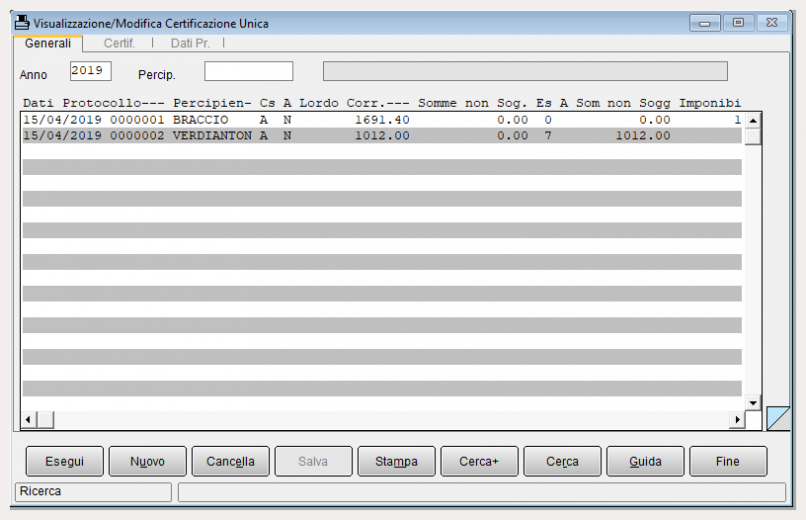
Task: Click the horizontal scrollbar left arrow
Action: click(x=28, y=420)
